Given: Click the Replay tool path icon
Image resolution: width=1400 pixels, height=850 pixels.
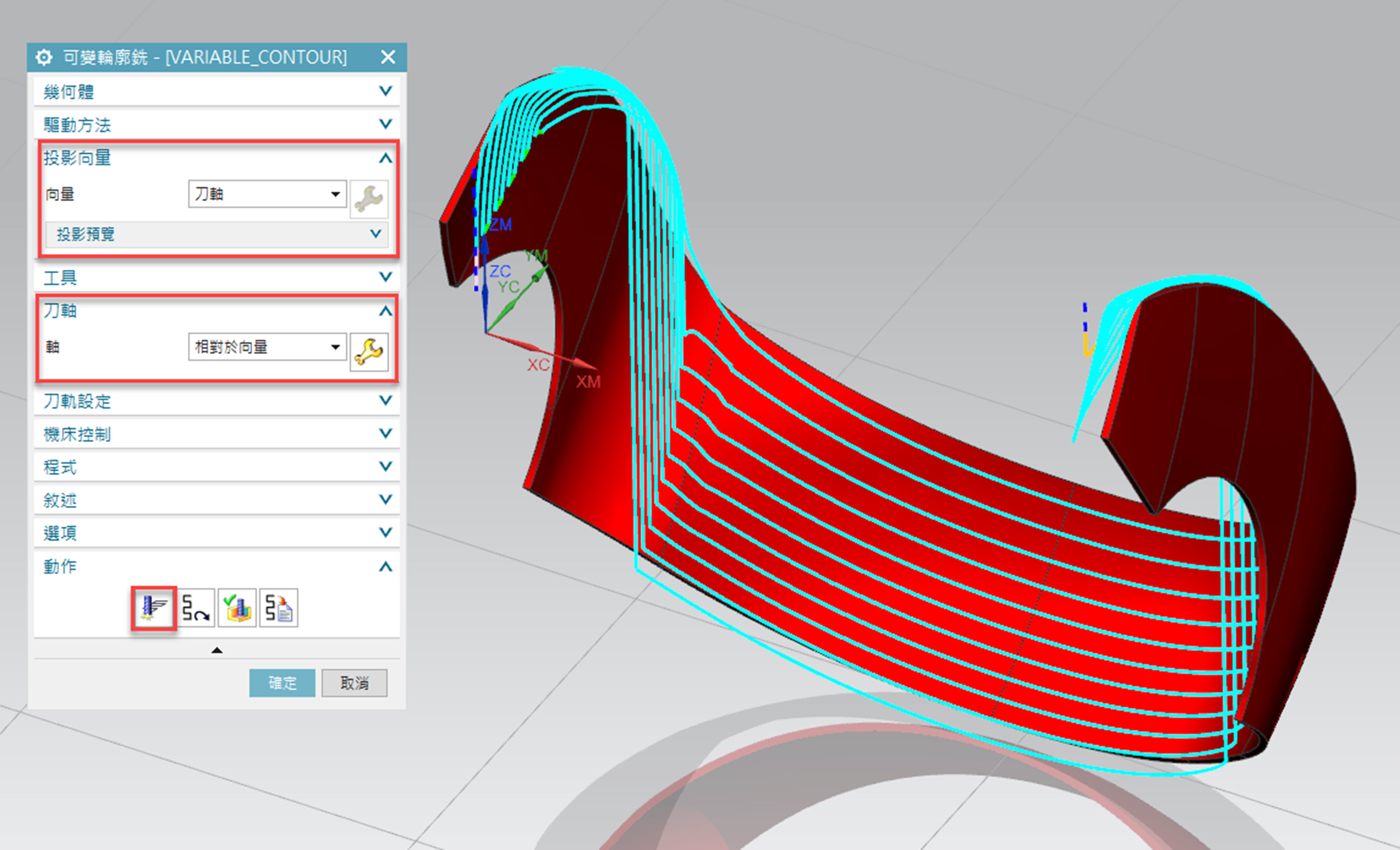Looking at the screenshot, I should 196,608.
